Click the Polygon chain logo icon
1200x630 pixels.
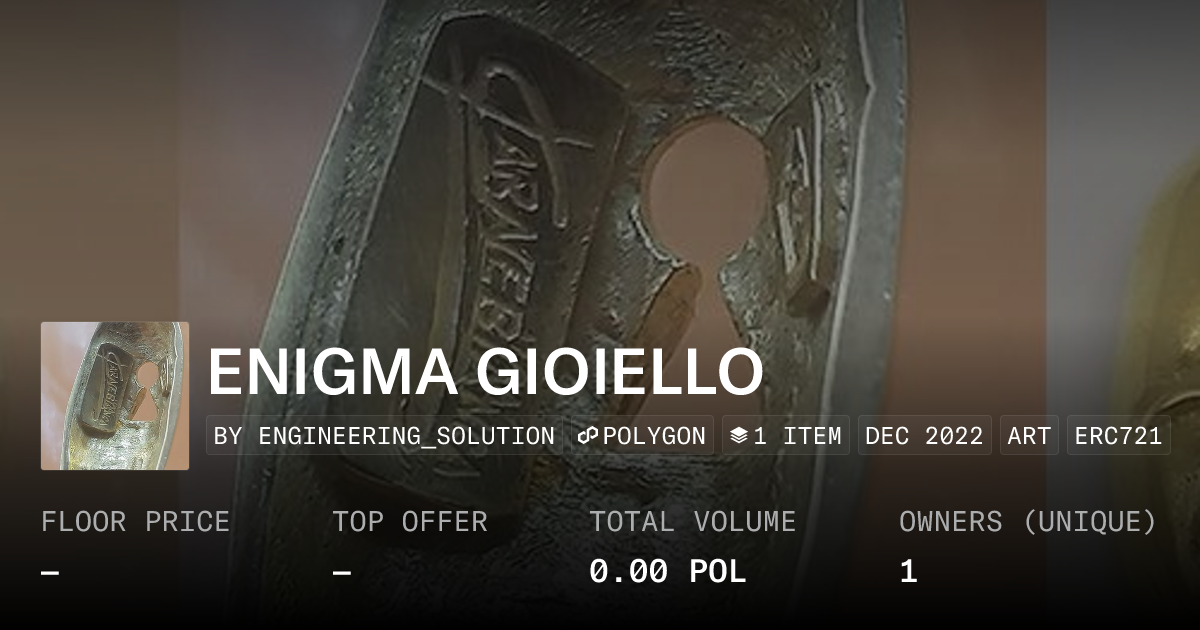click(x=588, y=436)
